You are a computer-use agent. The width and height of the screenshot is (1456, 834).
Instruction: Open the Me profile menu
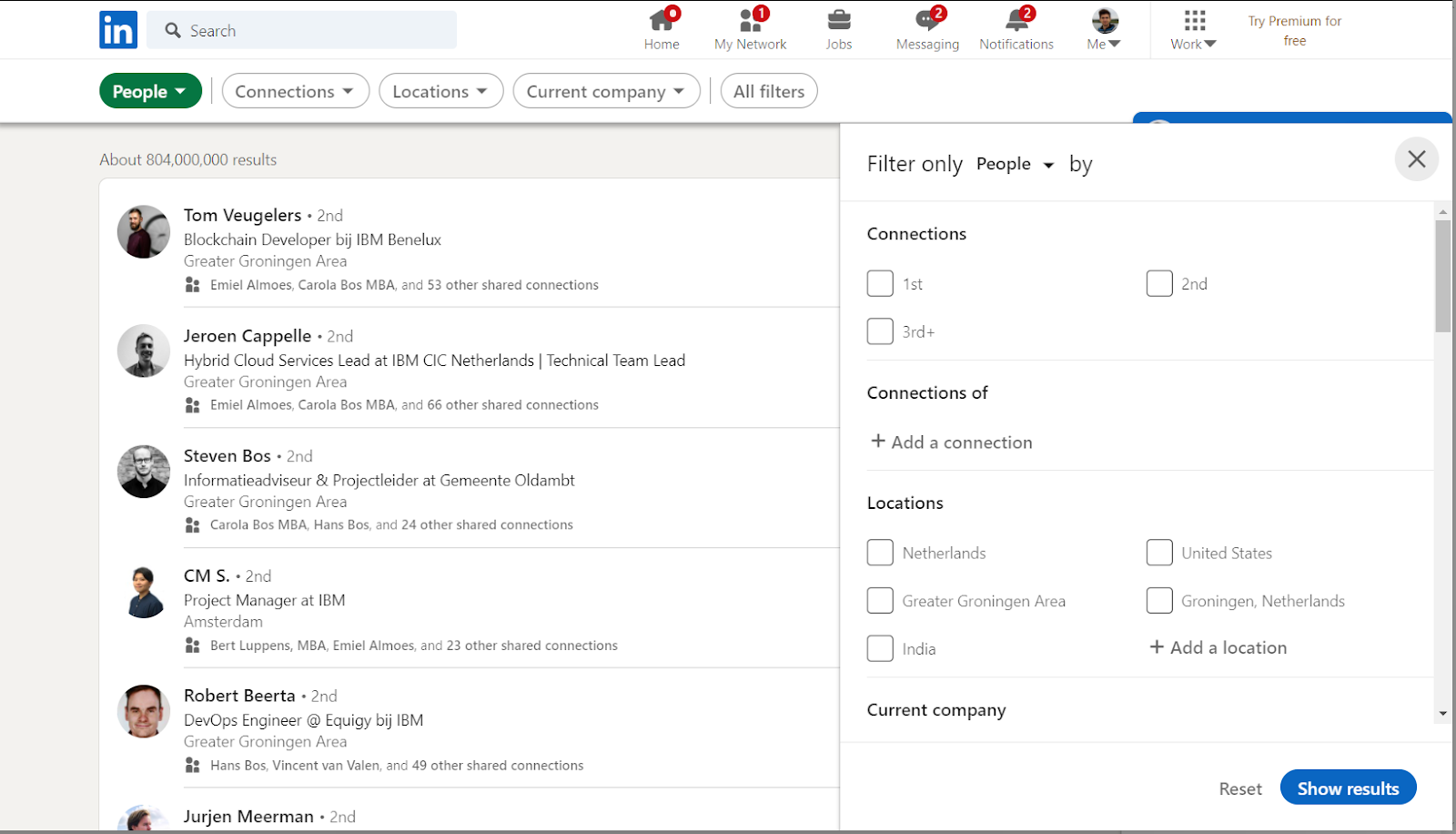(1104, 29)
